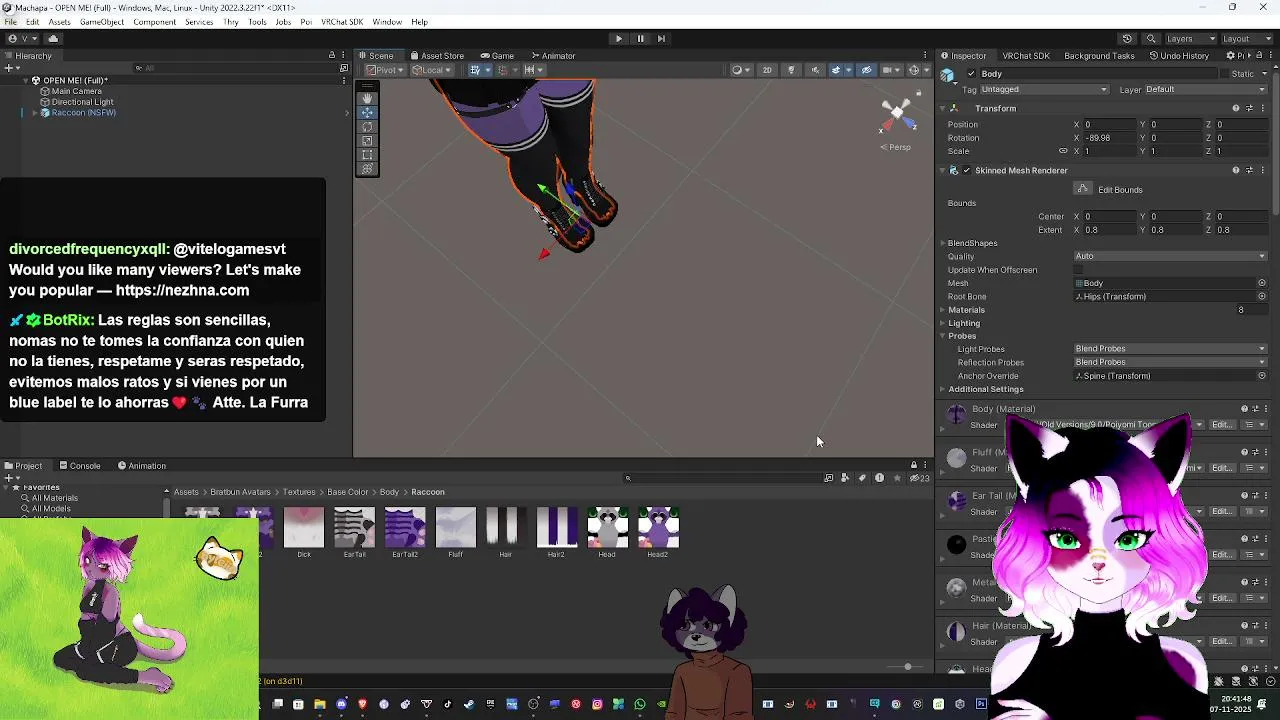Select the Transform combined tool
The image size is (1280, 720).
367,168
